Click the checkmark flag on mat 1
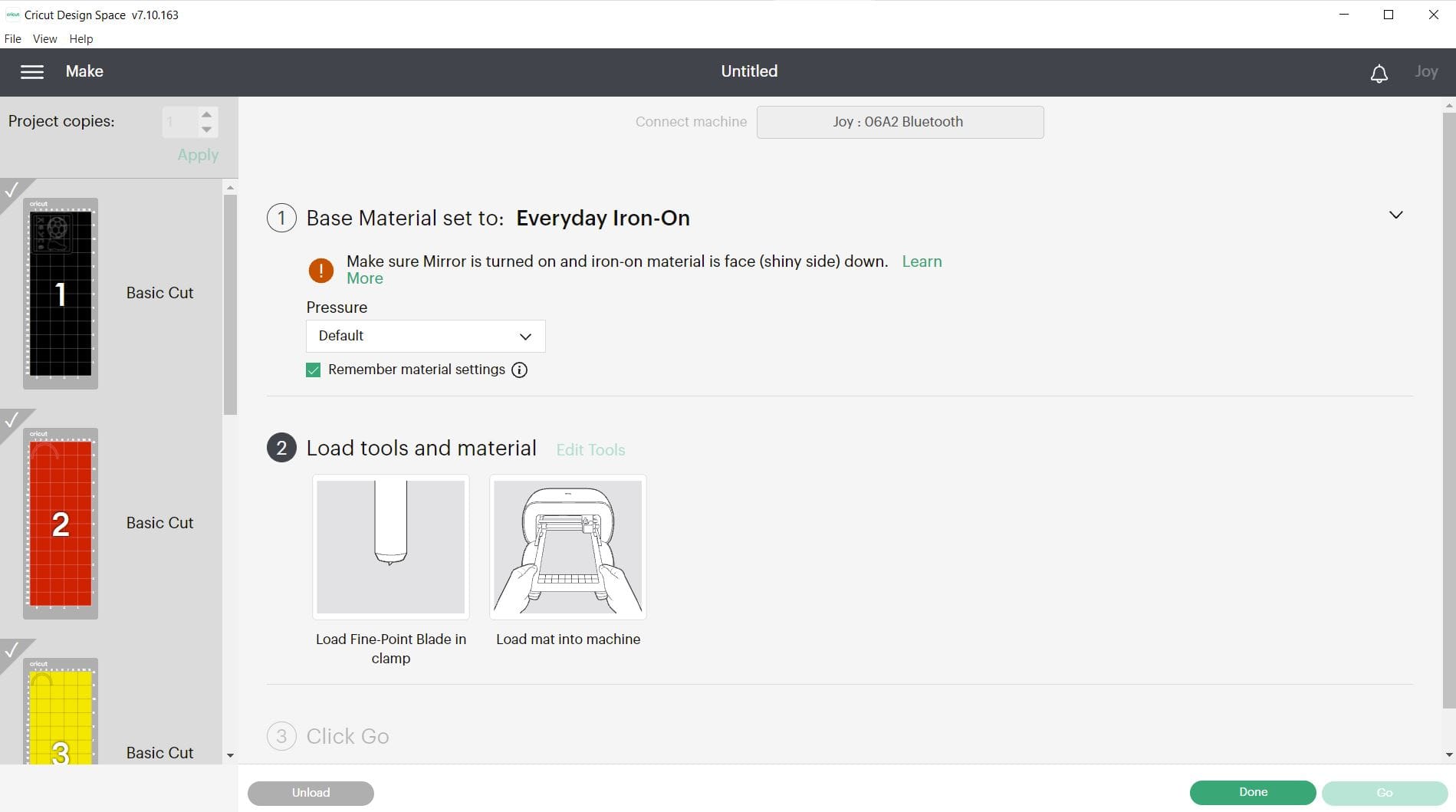This screenshot has height=812, width=1456. (12, 189)
